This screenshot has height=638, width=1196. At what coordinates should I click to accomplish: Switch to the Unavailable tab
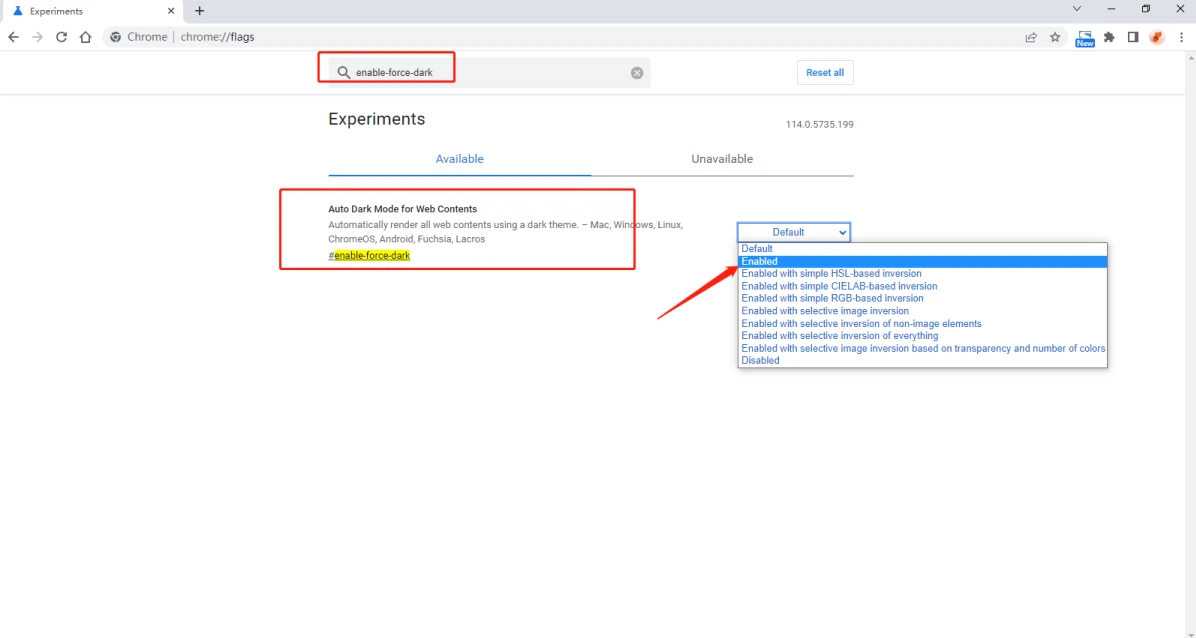[x=722, y=159]
